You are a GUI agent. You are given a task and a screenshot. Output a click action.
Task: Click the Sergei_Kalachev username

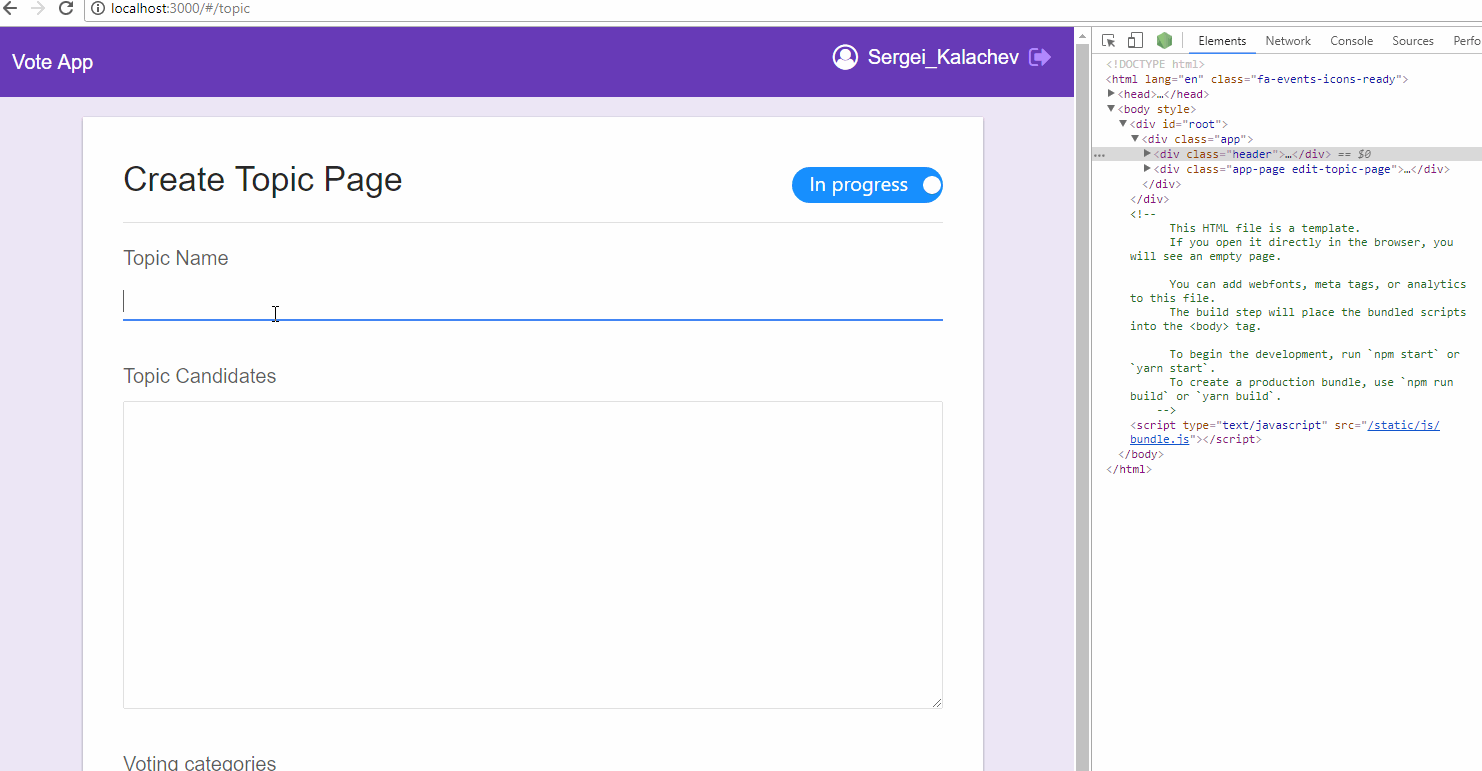coord(943,58)
